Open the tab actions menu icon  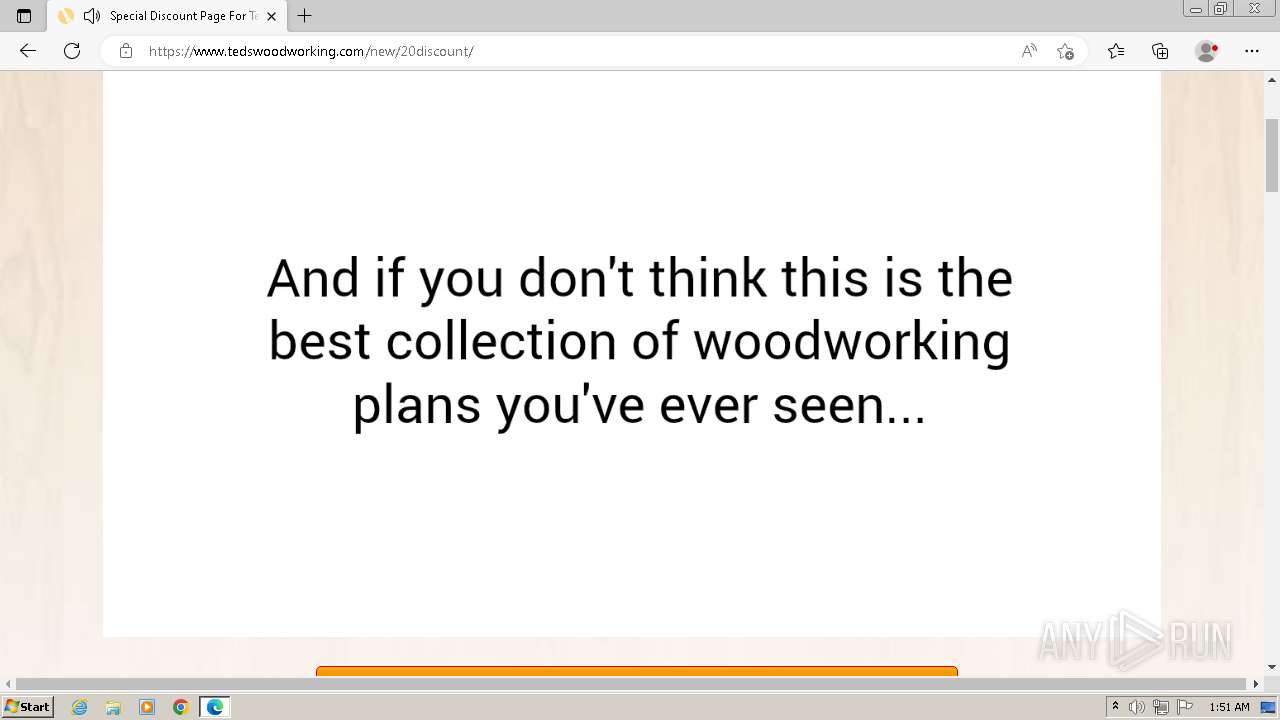coord(24,16)
